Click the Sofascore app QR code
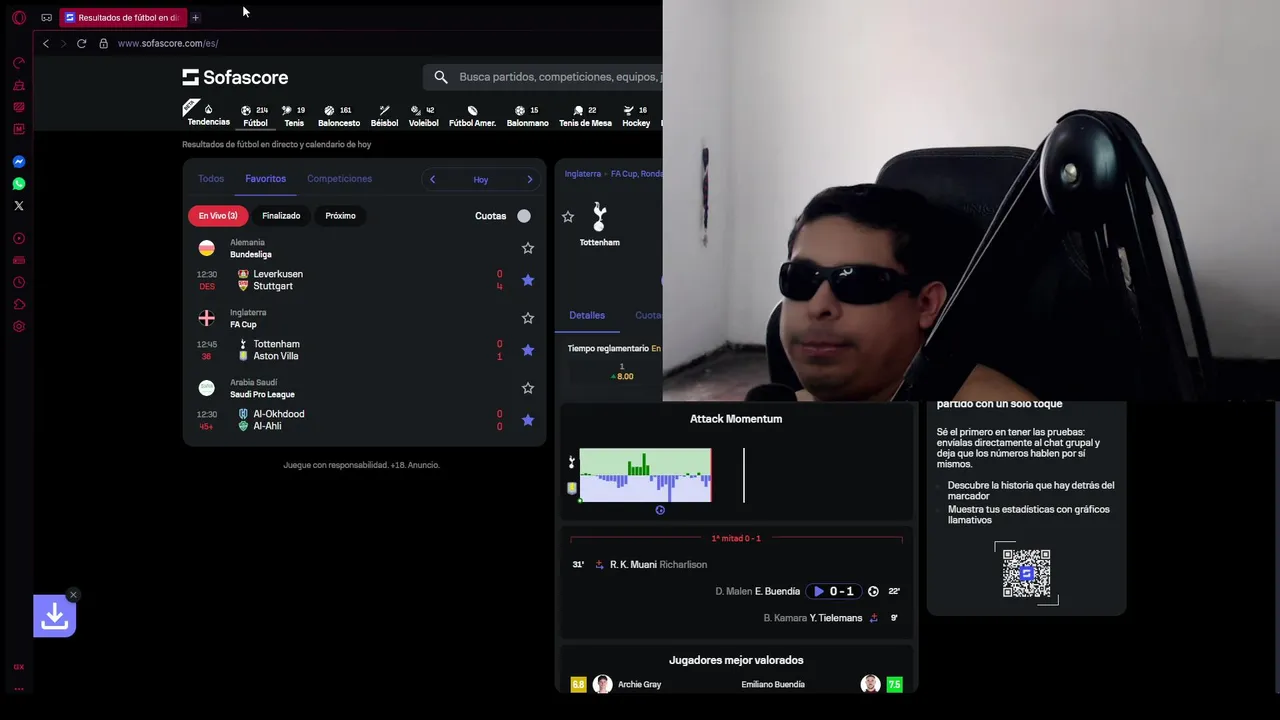Screen dimensions: 1280x720 click(1026, 573)
